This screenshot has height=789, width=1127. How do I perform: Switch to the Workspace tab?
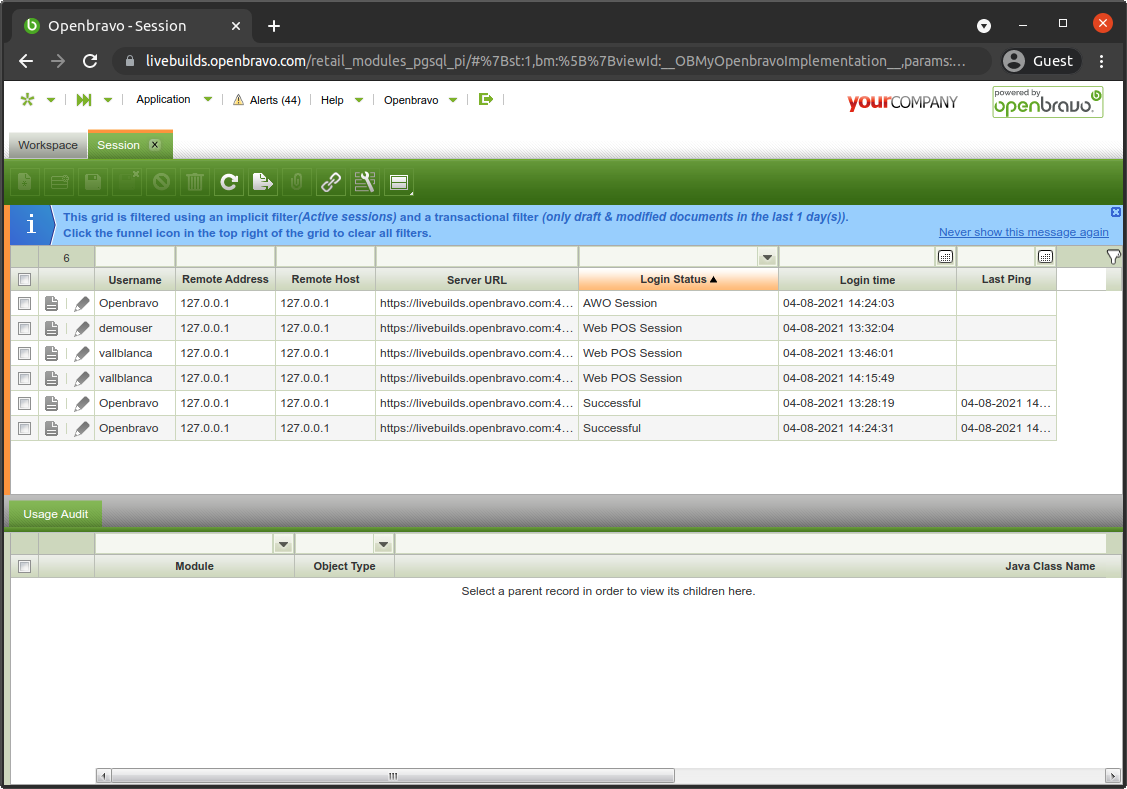(47, 146)
